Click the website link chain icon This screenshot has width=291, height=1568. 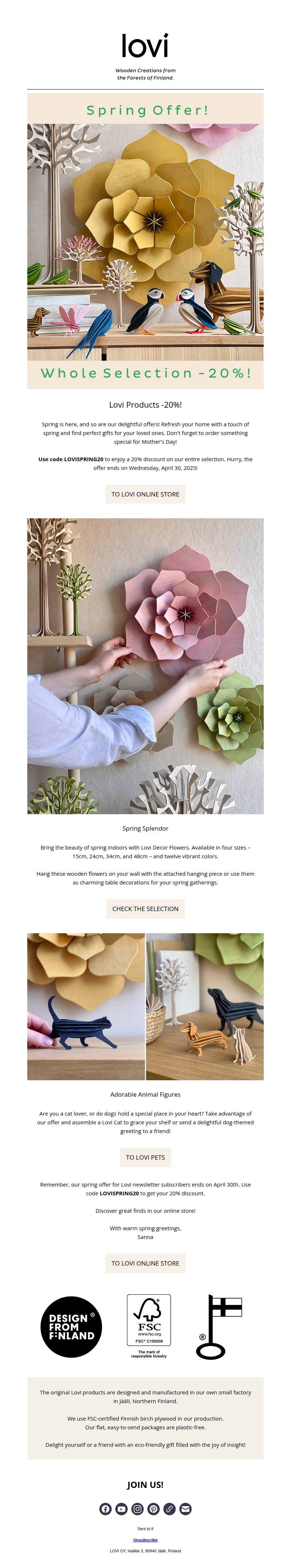tap(170, 1509)
